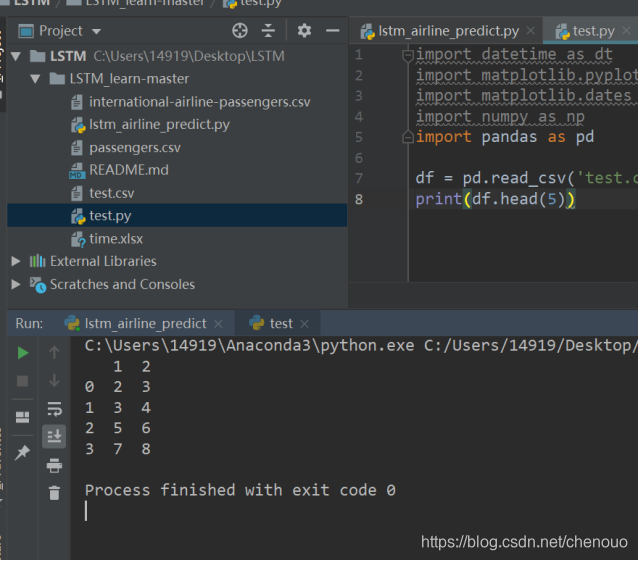
Task: Click the restore layout icon in Run panel
Action: (22, 417)
